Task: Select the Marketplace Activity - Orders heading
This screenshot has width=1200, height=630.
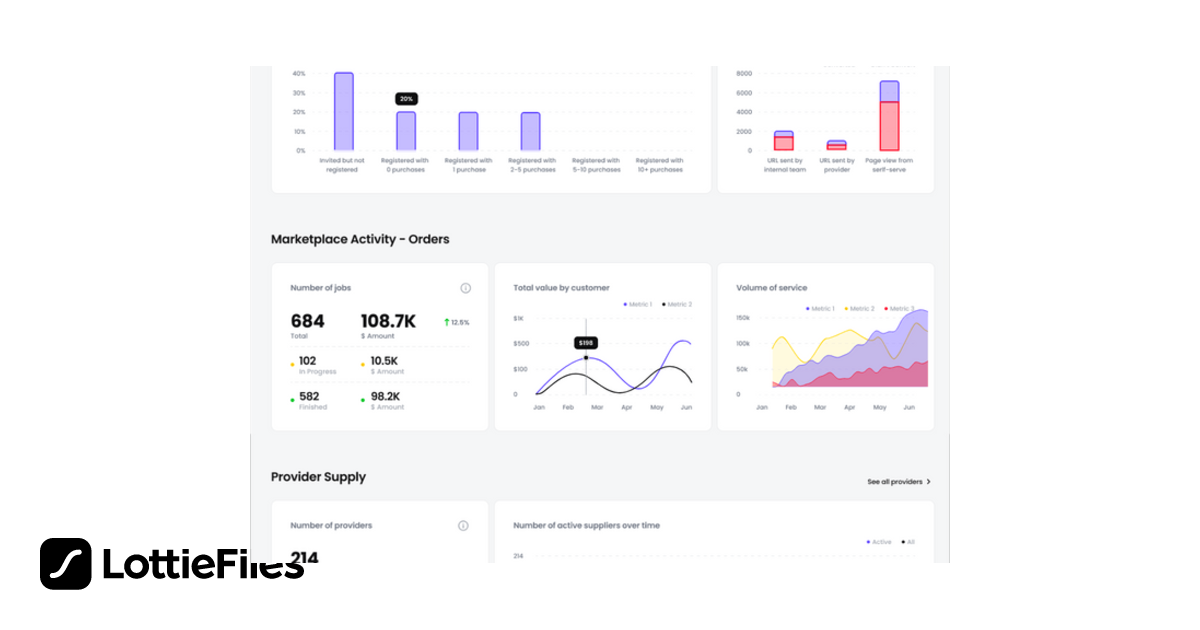Action: [360, 239]
